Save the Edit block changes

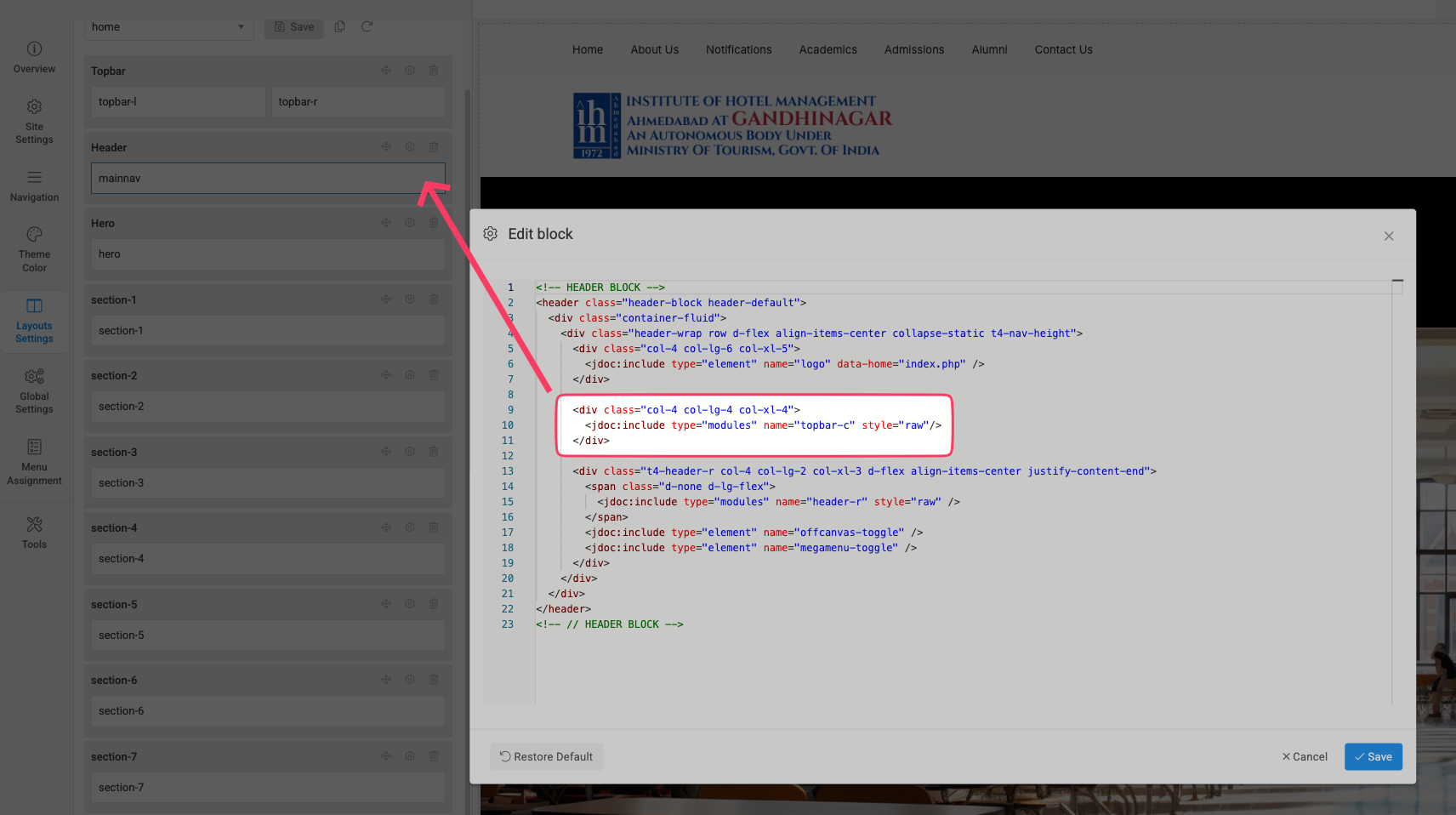1373,756
